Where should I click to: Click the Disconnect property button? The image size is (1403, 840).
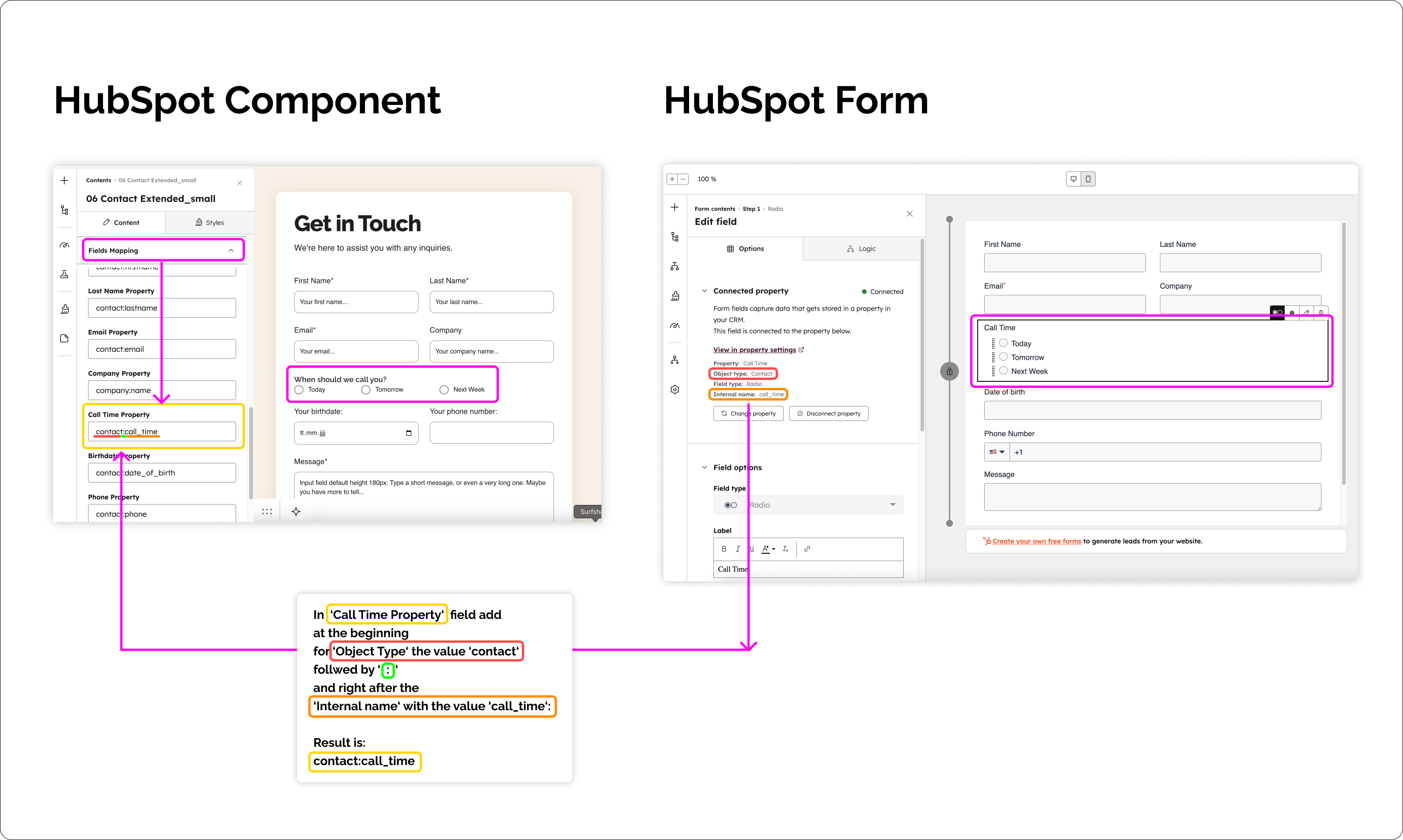[829, 414]
